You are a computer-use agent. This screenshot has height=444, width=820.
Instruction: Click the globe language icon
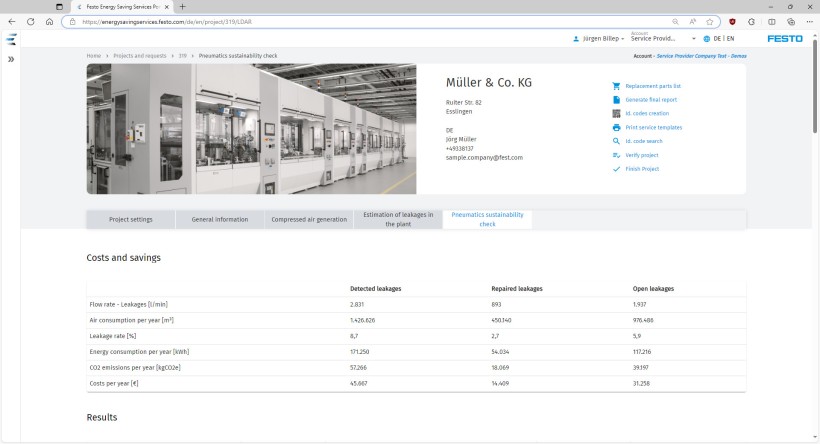click(706, 39)
